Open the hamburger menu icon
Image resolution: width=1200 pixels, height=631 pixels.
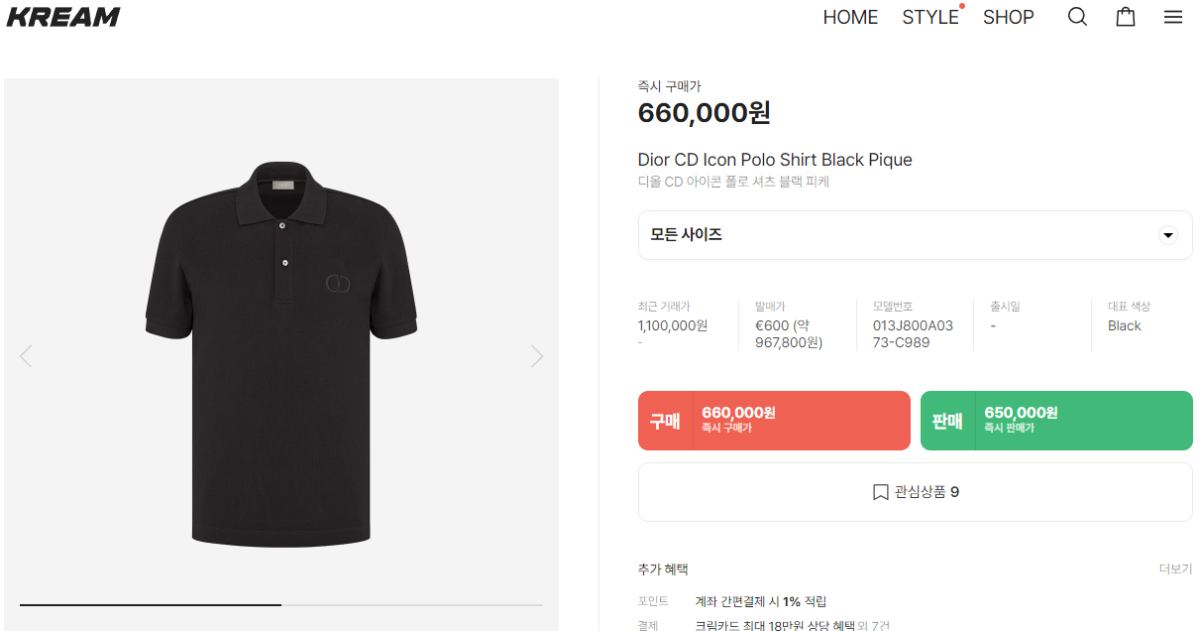tap(1173, 17)
